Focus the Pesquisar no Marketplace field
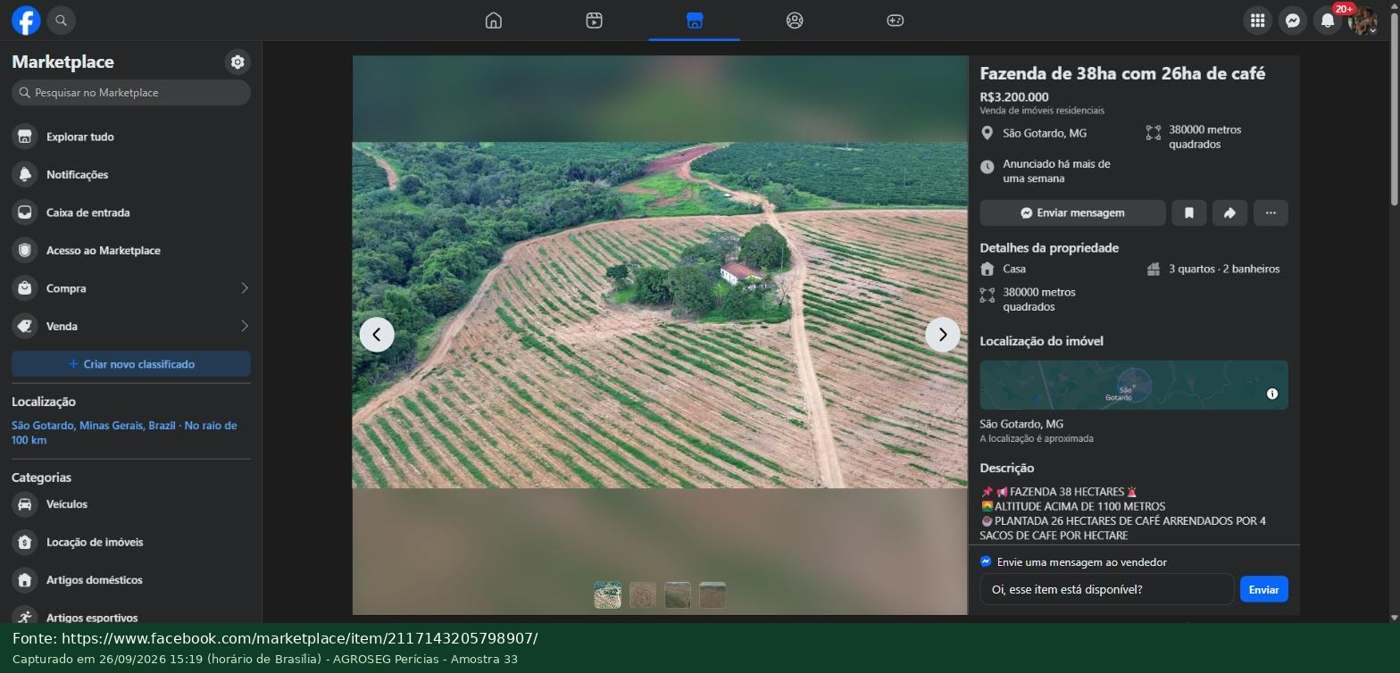Viewport: 1400px width, 673px height. coord(131,93)
